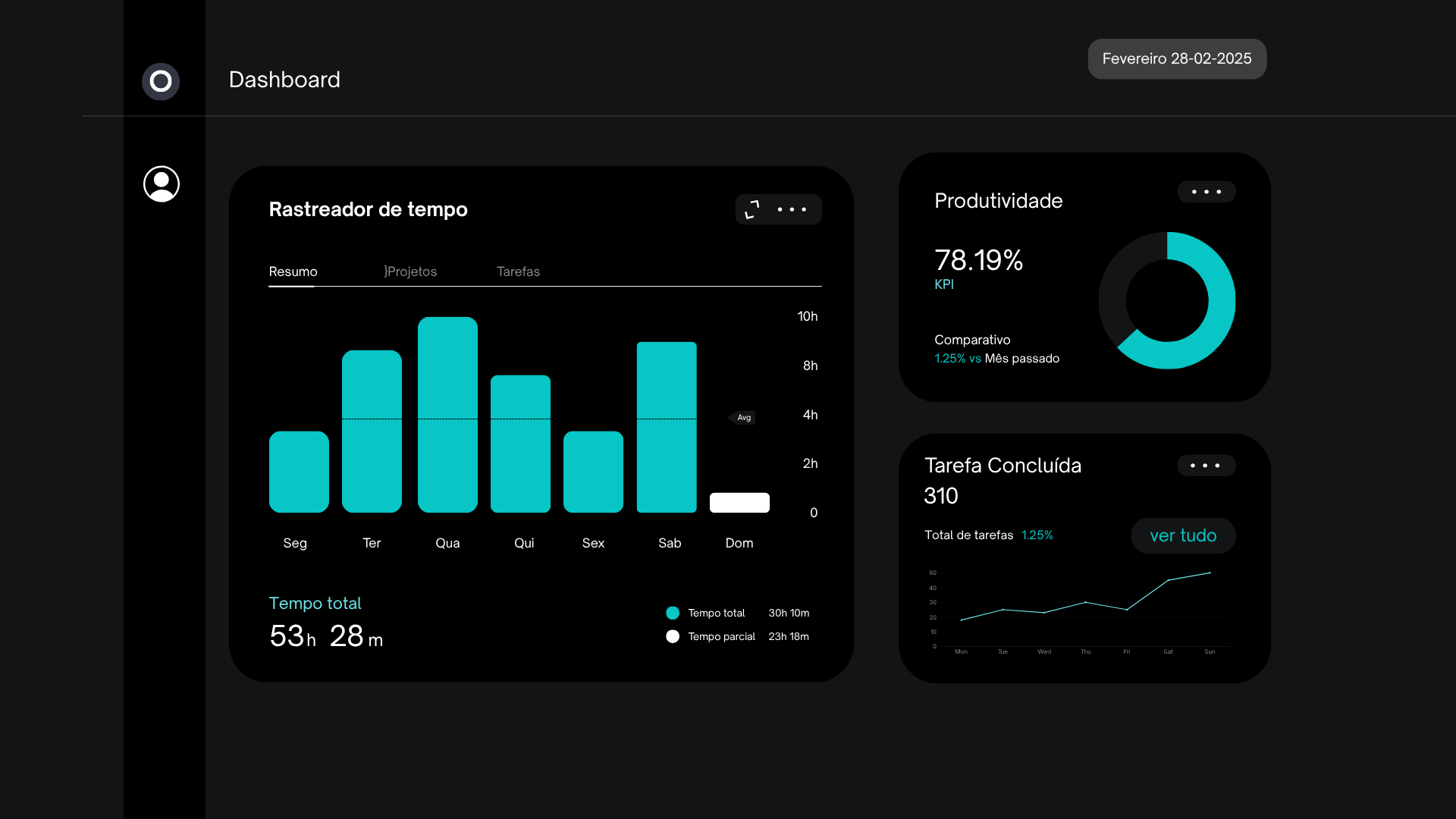Viewport: 1456px width, 819px height.
Task: Switch to the Projetos tab
Action: (410, 271)
